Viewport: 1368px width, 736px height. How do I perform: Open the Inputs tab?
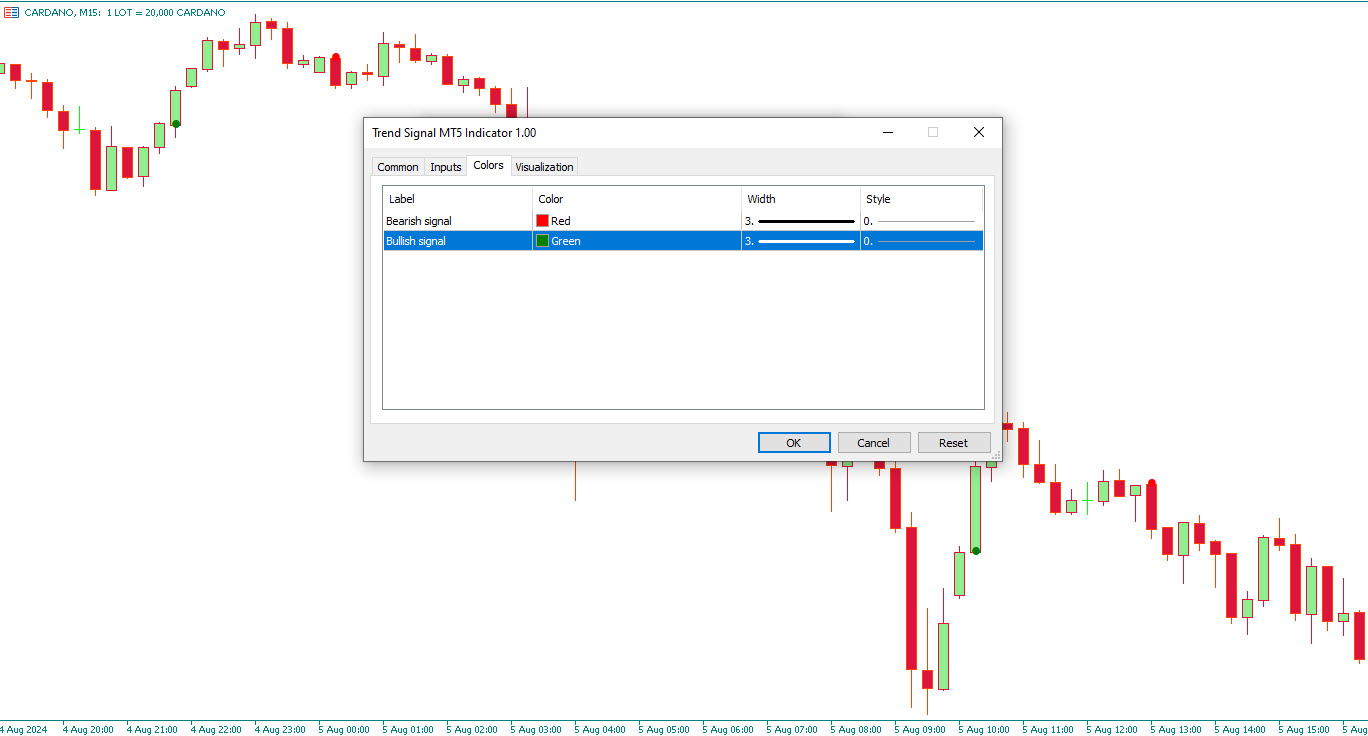[446, 167]
